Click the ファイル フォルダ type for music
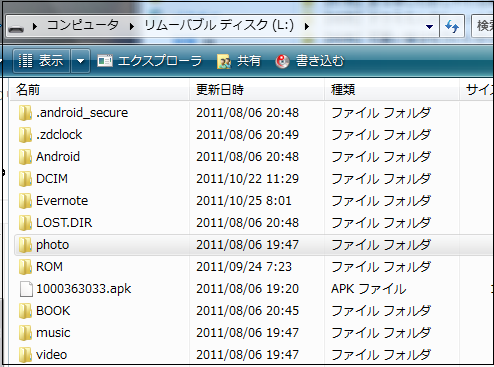The height and width of the screenshot is (367, 494). pyautogui.click(x=381, y=333)
